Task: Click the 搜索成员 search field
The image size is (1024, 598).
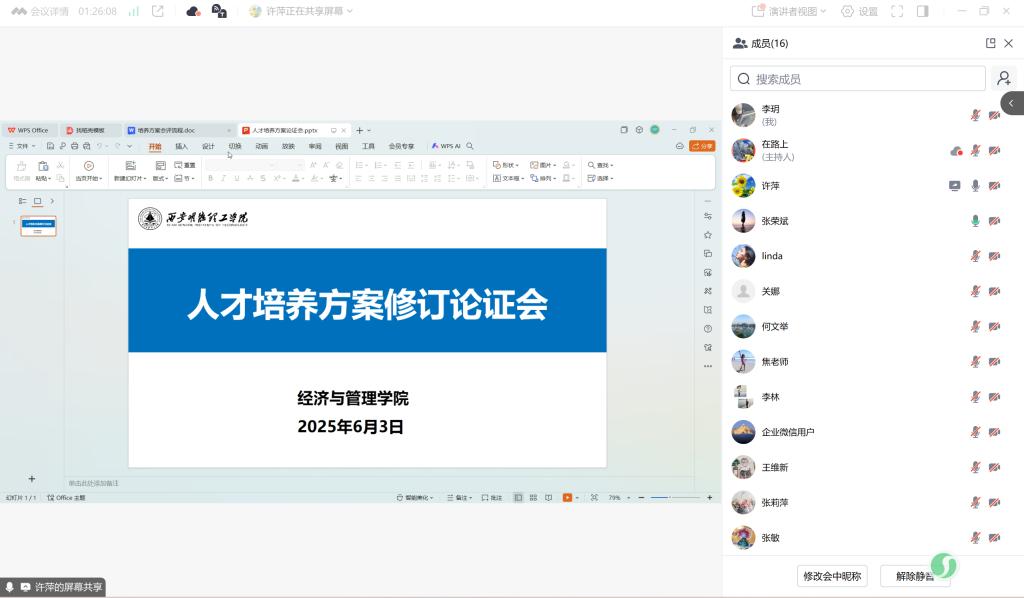Action: (858, 79)
